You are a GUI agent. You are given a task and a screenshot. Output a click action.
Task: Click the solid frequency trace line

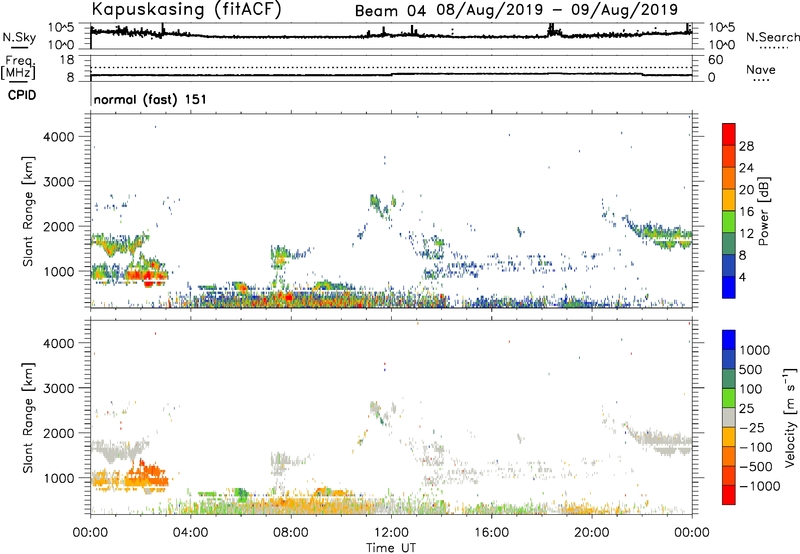coord(391,74)
